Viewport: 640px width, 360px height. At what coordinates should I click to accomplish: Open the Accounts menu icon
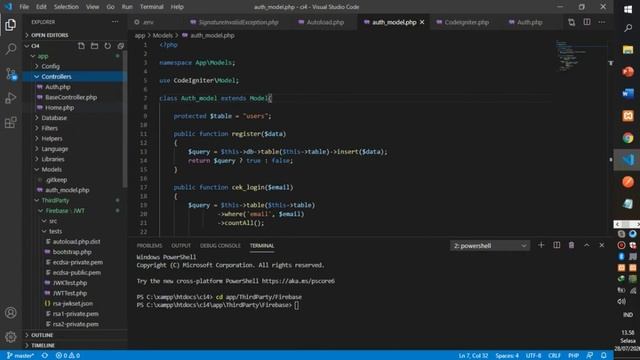11,313
